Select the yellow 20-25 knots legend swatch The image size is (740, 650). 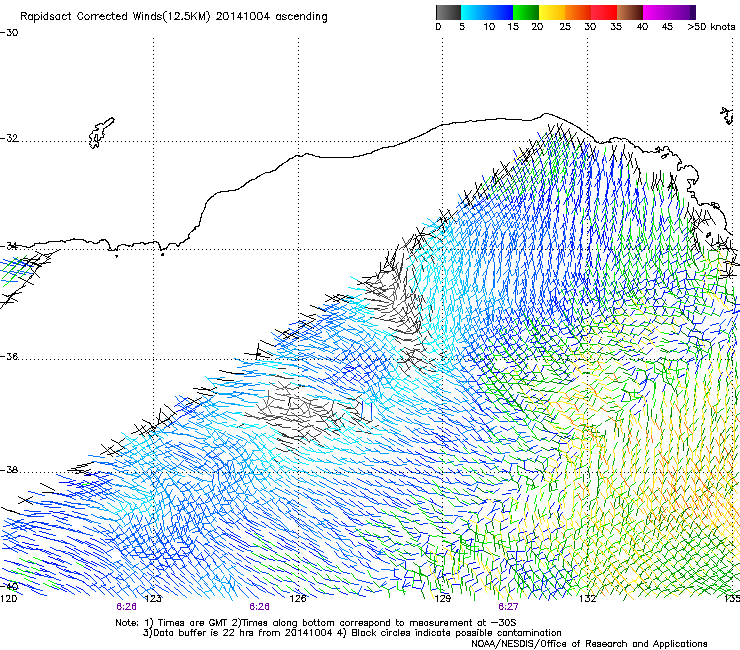pos(552,12)
